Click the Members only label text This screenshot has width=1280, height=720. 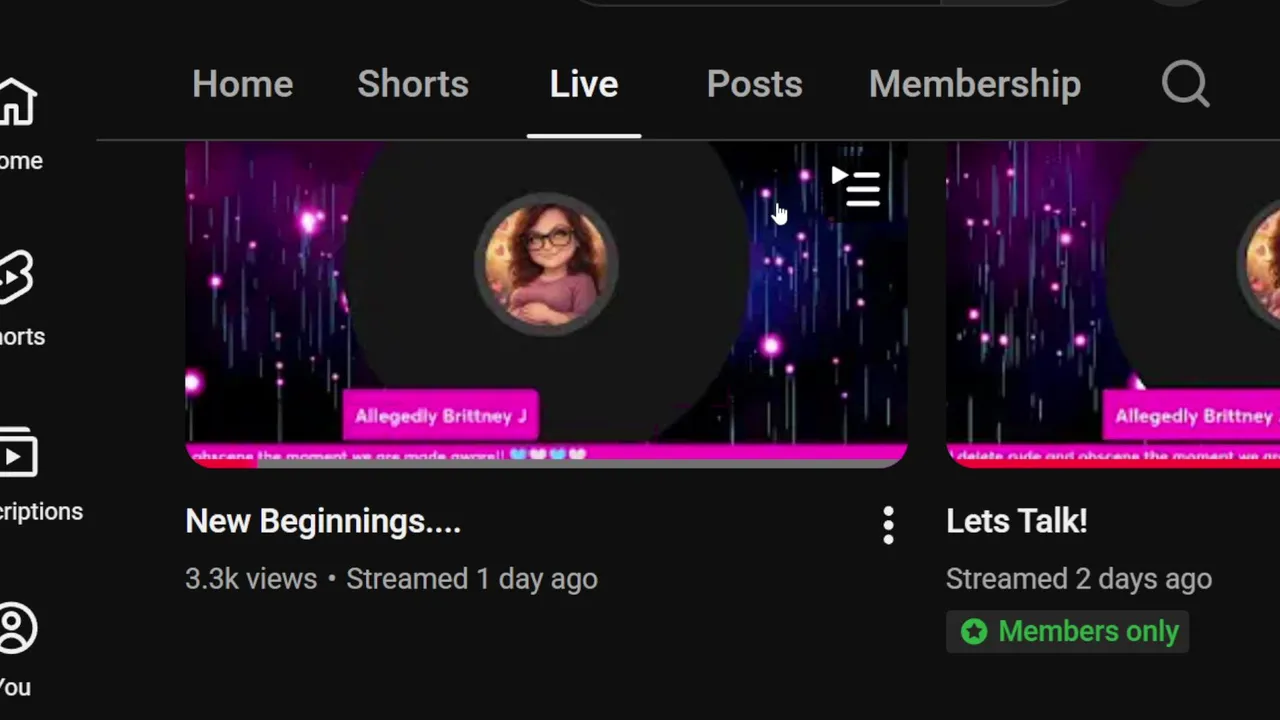click(1088, 631)
